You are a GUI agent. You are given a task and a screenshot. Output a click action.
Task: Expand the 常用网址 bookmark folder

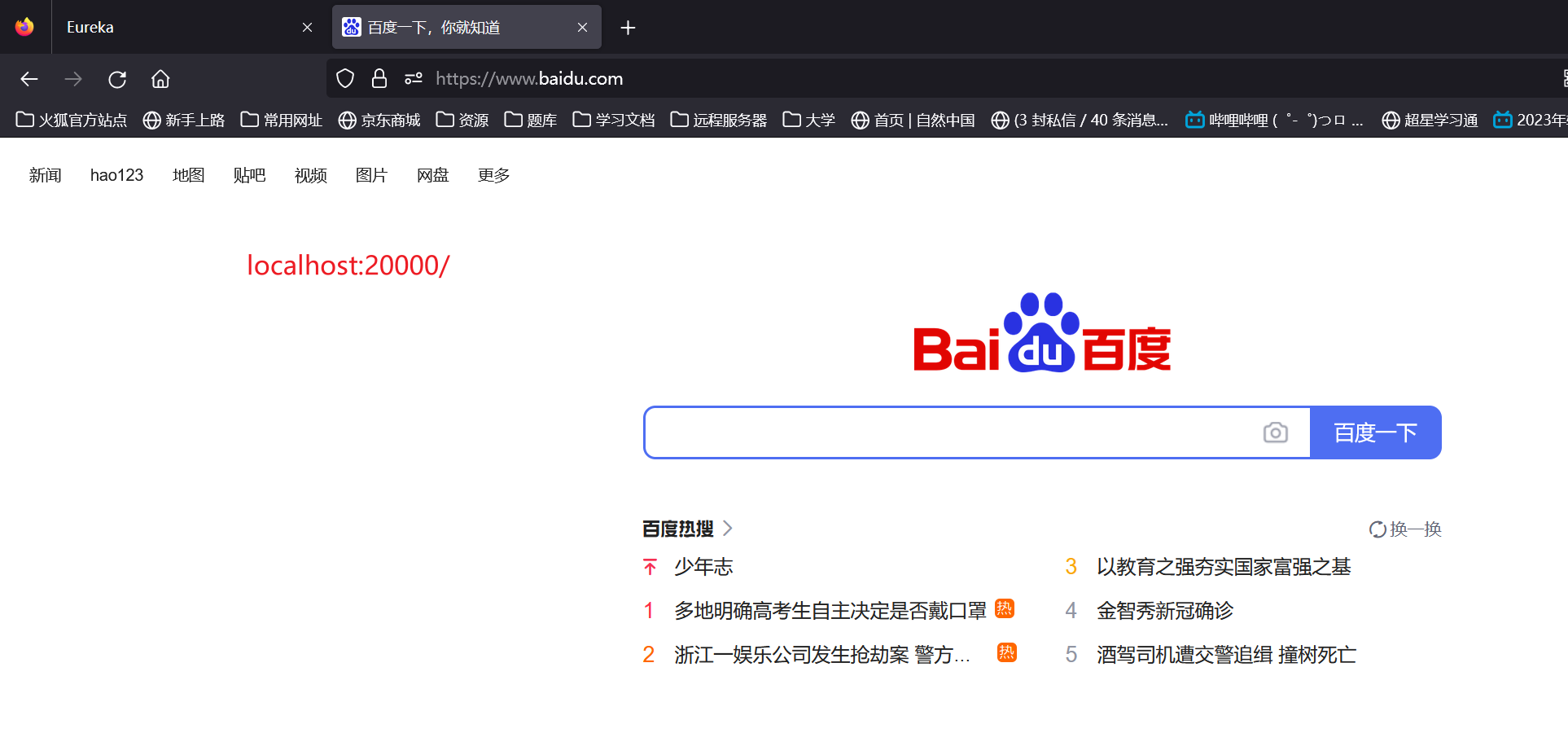click(282, 120)
